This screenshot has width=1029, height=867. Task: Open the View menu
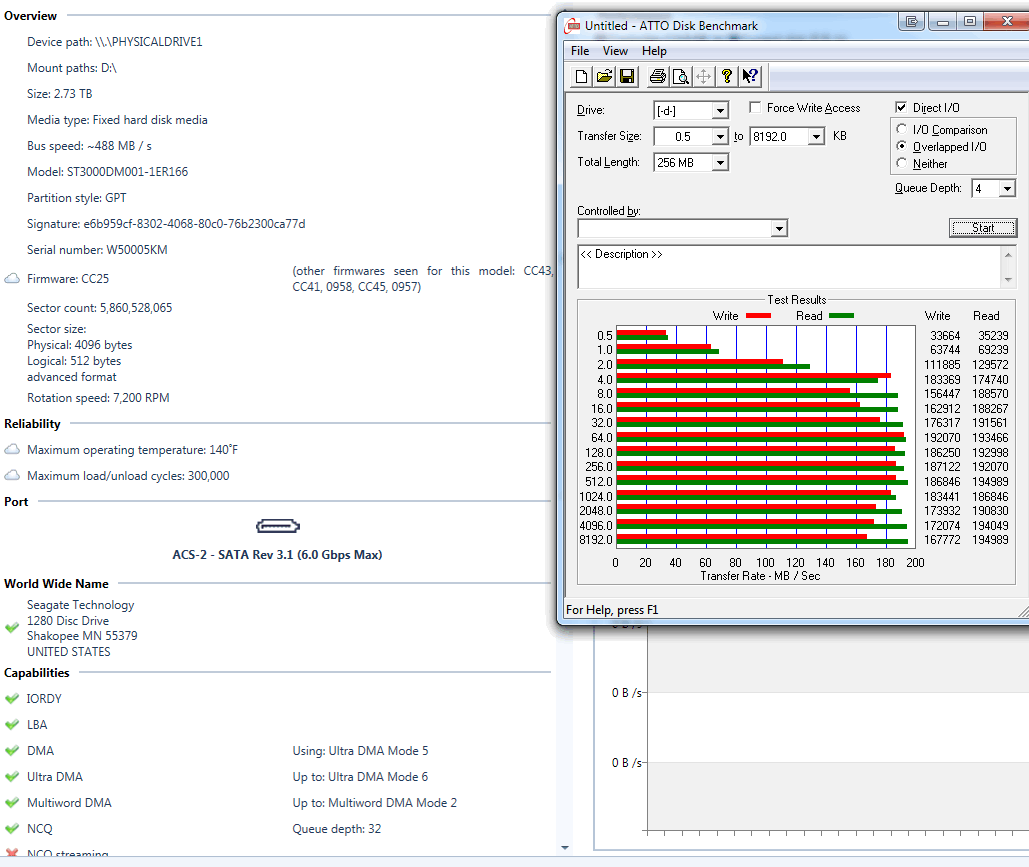[x=615, y=51]
